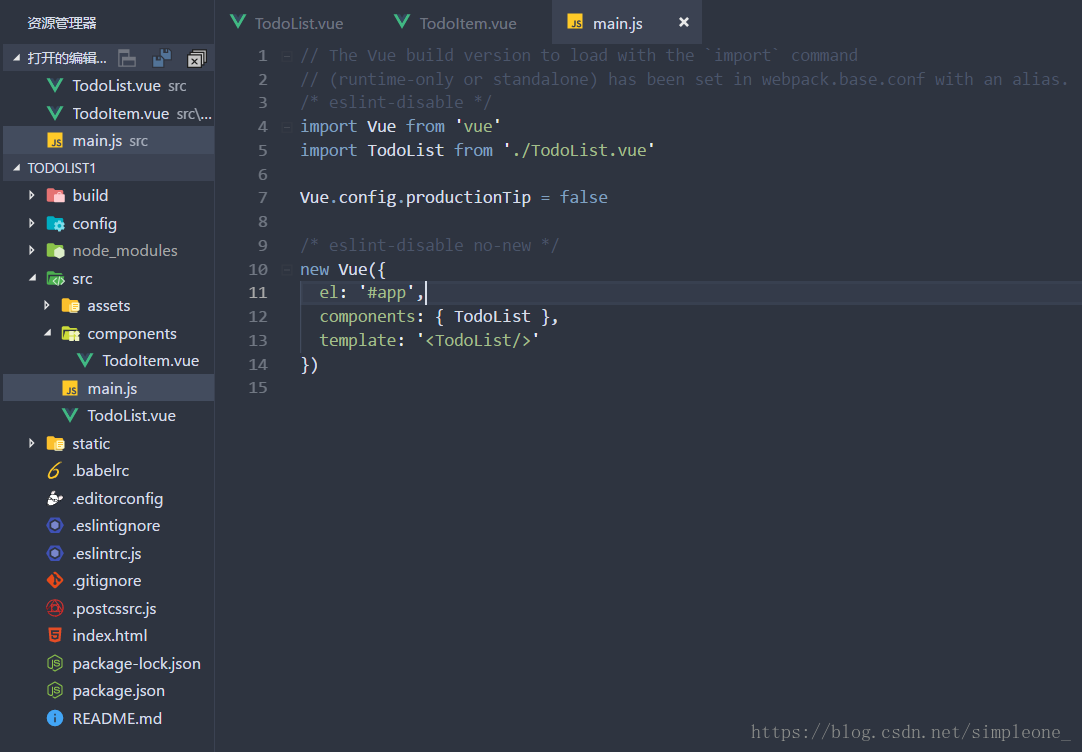Open TodoItem.vue in open editors list
1082x752 pixels.
[108, 113]
